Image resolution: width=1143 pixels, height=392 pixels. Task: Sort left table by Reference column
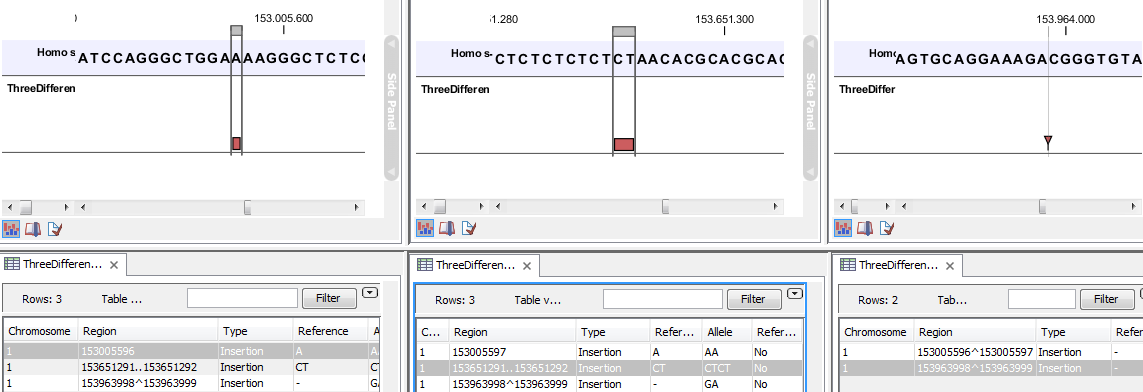point(330,331)
